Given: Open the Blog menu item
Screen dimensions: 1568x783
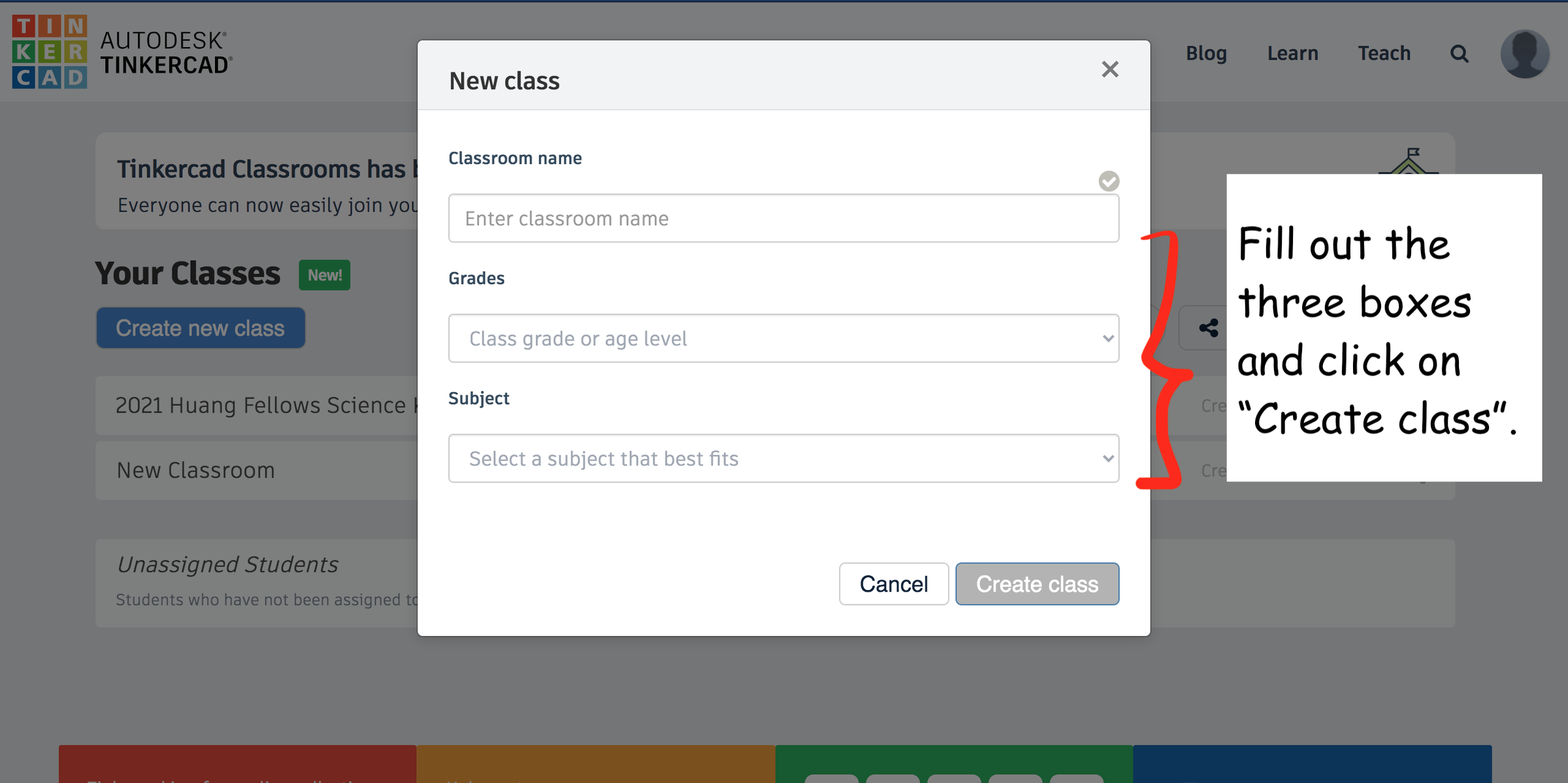Looking at the screenshot, I should pyautogui.click(x=1206, y=54).
